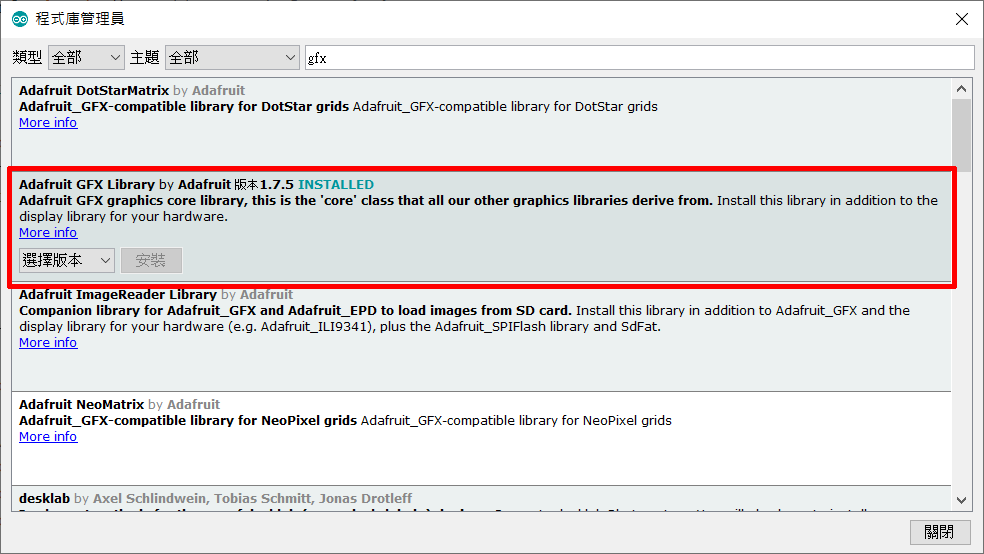Click the scrollbar down arrow
Image resolution: width=984 pixels, height=554 pixels.
[x=961, y=500]
